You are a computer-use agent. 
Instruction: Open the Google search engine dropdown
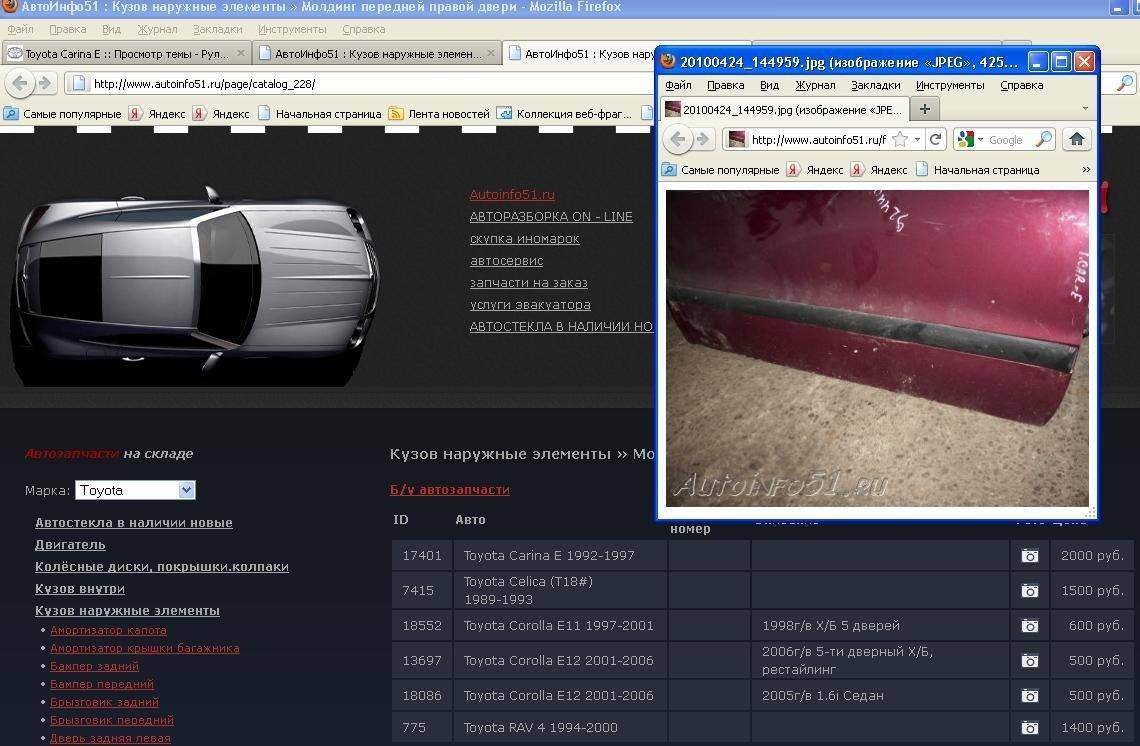coord(972,140)
